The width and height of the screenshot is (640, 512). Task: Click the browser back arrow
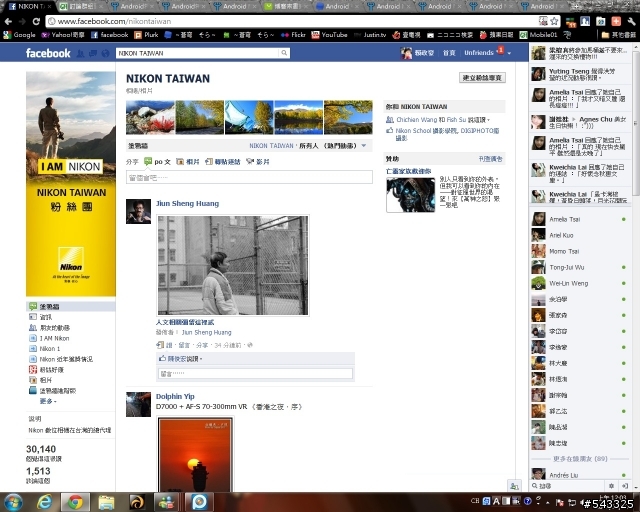pos(8,21)
